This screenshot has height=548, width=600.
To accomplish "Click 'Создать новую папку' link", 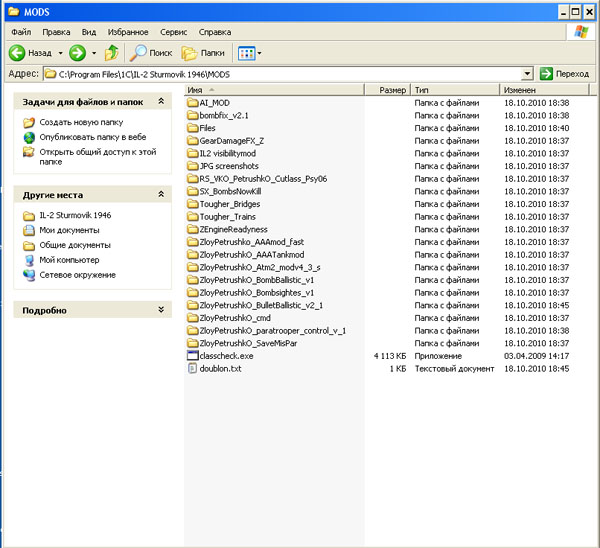I will [x=80, y=122].
